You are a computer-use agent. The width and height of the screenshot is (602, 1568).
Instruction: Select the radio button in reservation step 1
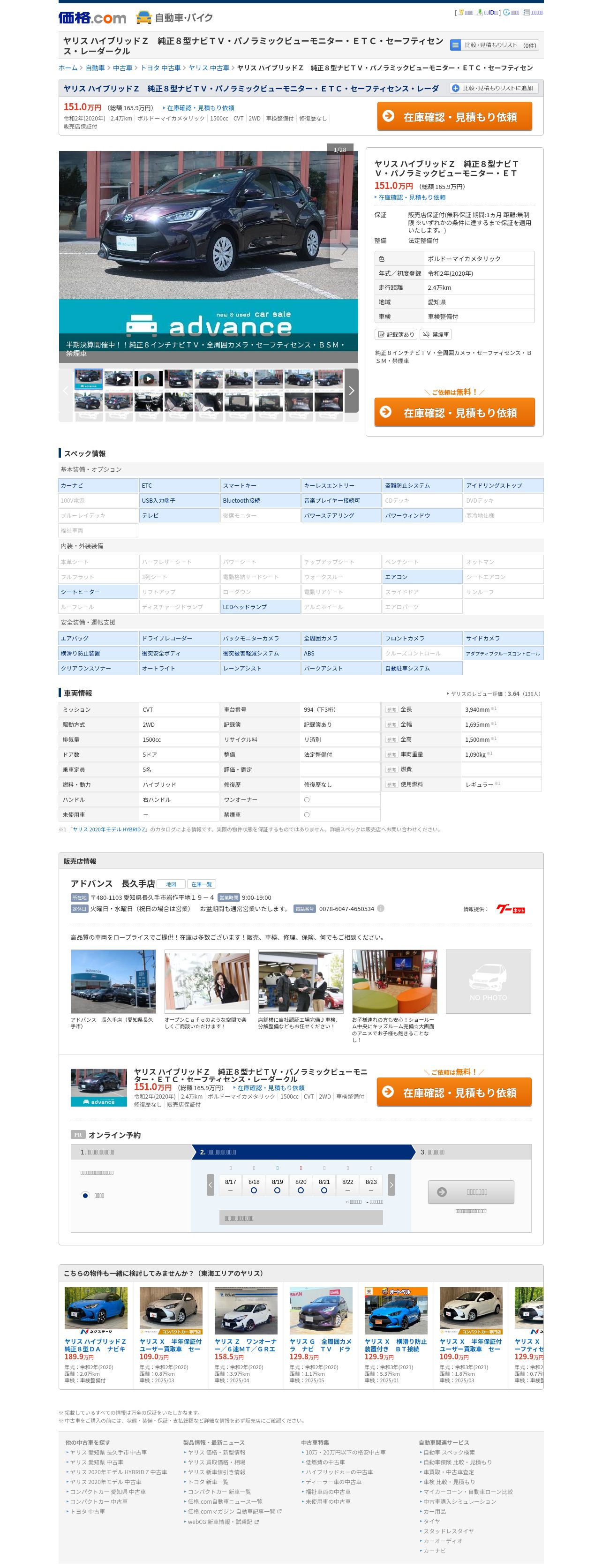[85, 1195]
